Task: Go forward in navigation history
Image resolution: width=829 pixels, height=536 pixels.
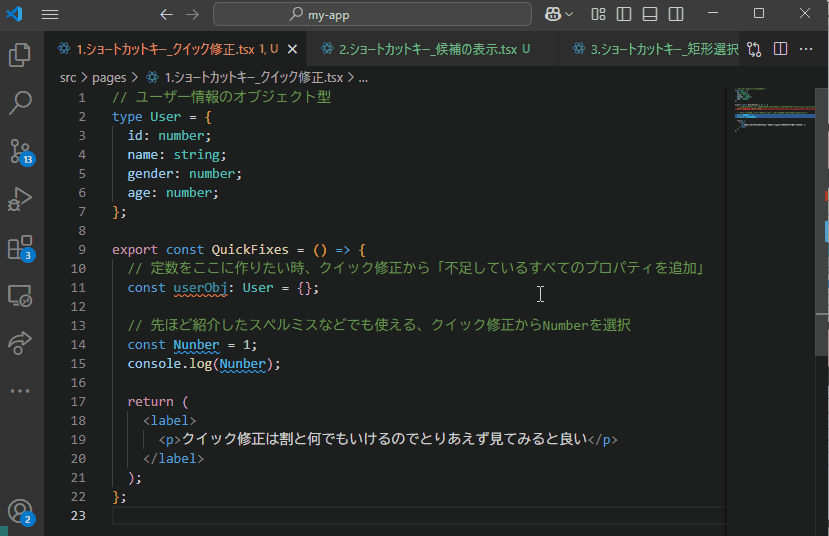Action: tap(192, 14)
